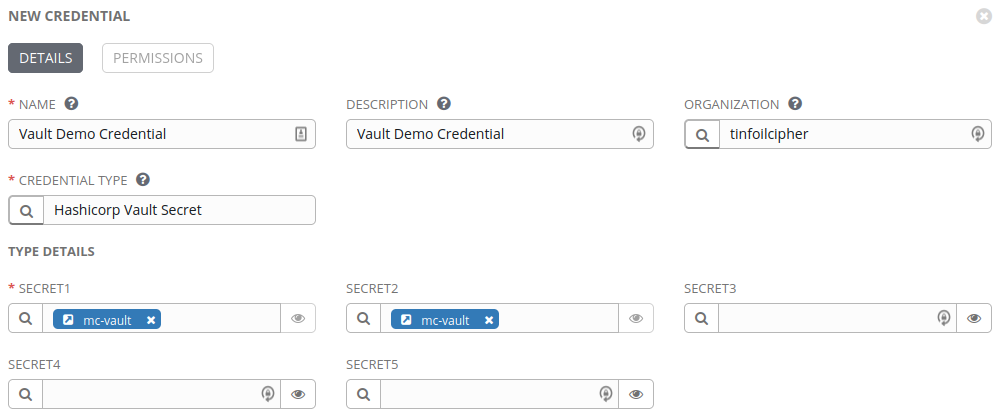
Task: Click the Secret3 field's external credential icon
Action: tap(942, 318)
